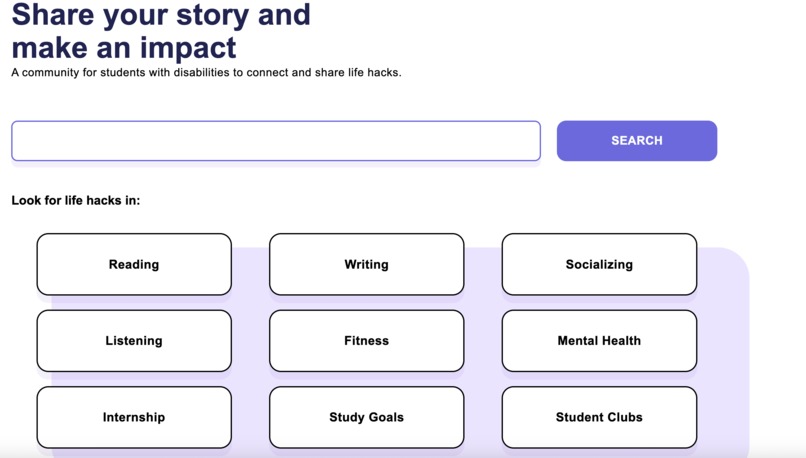Open the Study Goals category
Screen dimensions: 806x458
[x=367, y=417]
